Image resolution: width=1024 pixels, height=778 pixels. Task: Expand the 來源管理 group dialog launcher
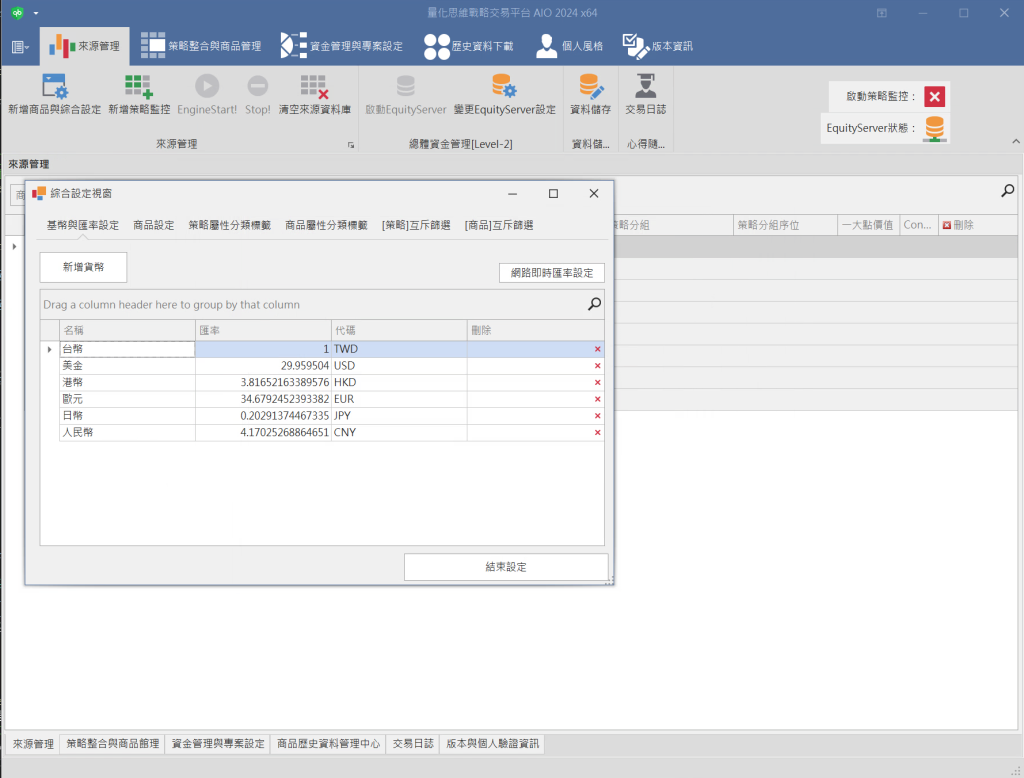click(350, 145)
